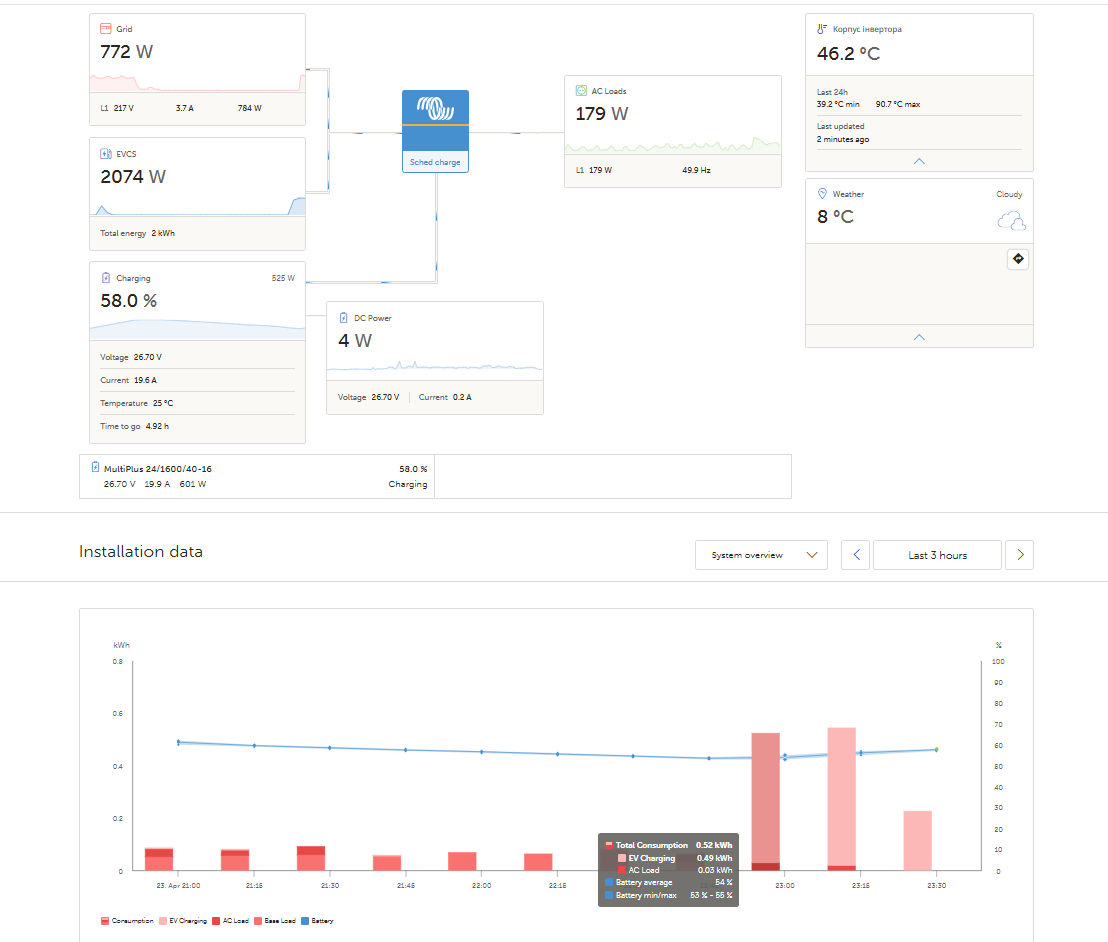Open directions from weather map button
This screenshot has width=1108, height=942.
tap(1018, 259)
